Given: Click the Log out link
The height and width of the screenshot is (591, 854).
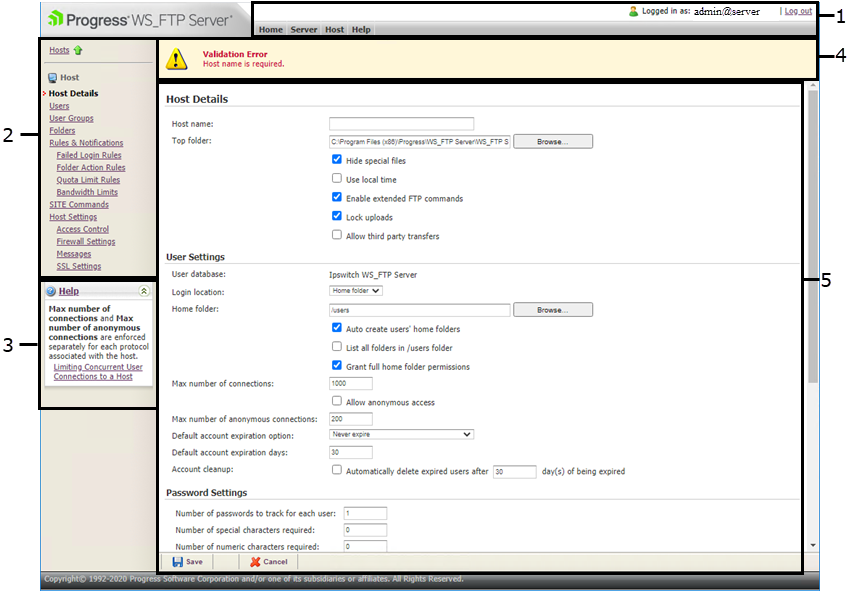Looking at the screenshot, I should click(x=798, y=11).
